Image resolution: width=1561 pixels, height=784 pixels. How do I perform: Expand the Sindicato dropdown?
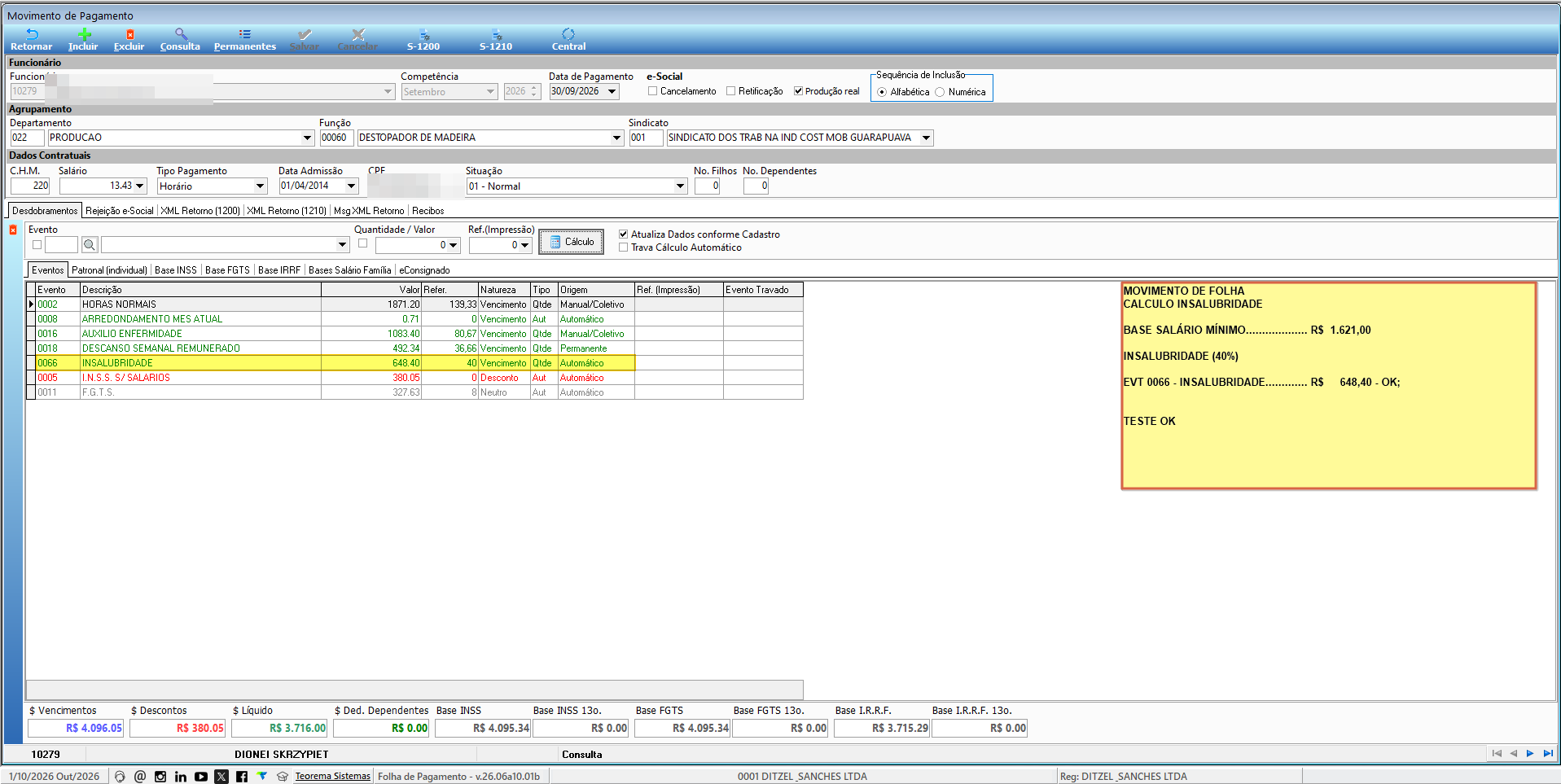926,138
